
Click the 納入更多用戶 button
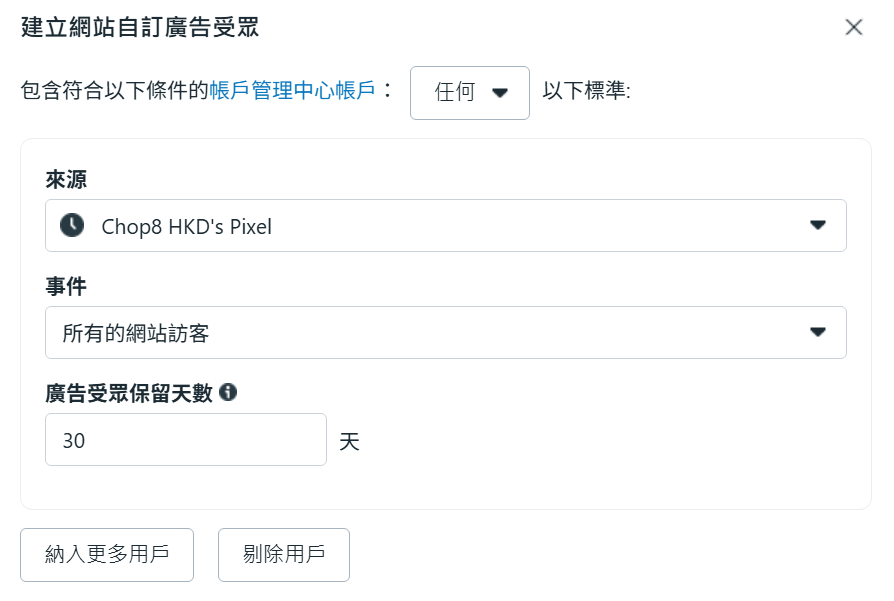[107, 555]
